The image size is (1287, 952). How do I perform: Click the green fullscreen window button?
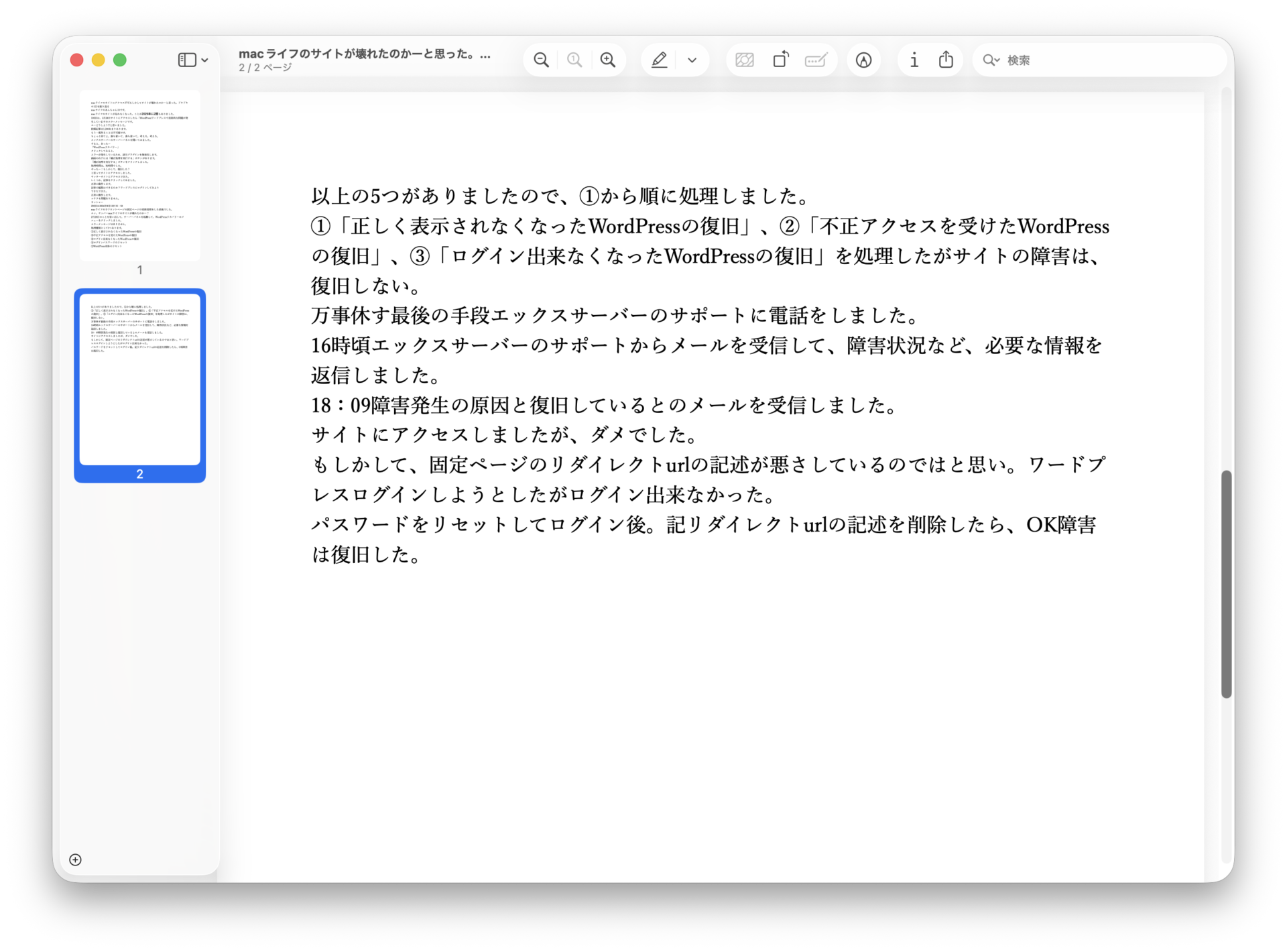(120, 60)
